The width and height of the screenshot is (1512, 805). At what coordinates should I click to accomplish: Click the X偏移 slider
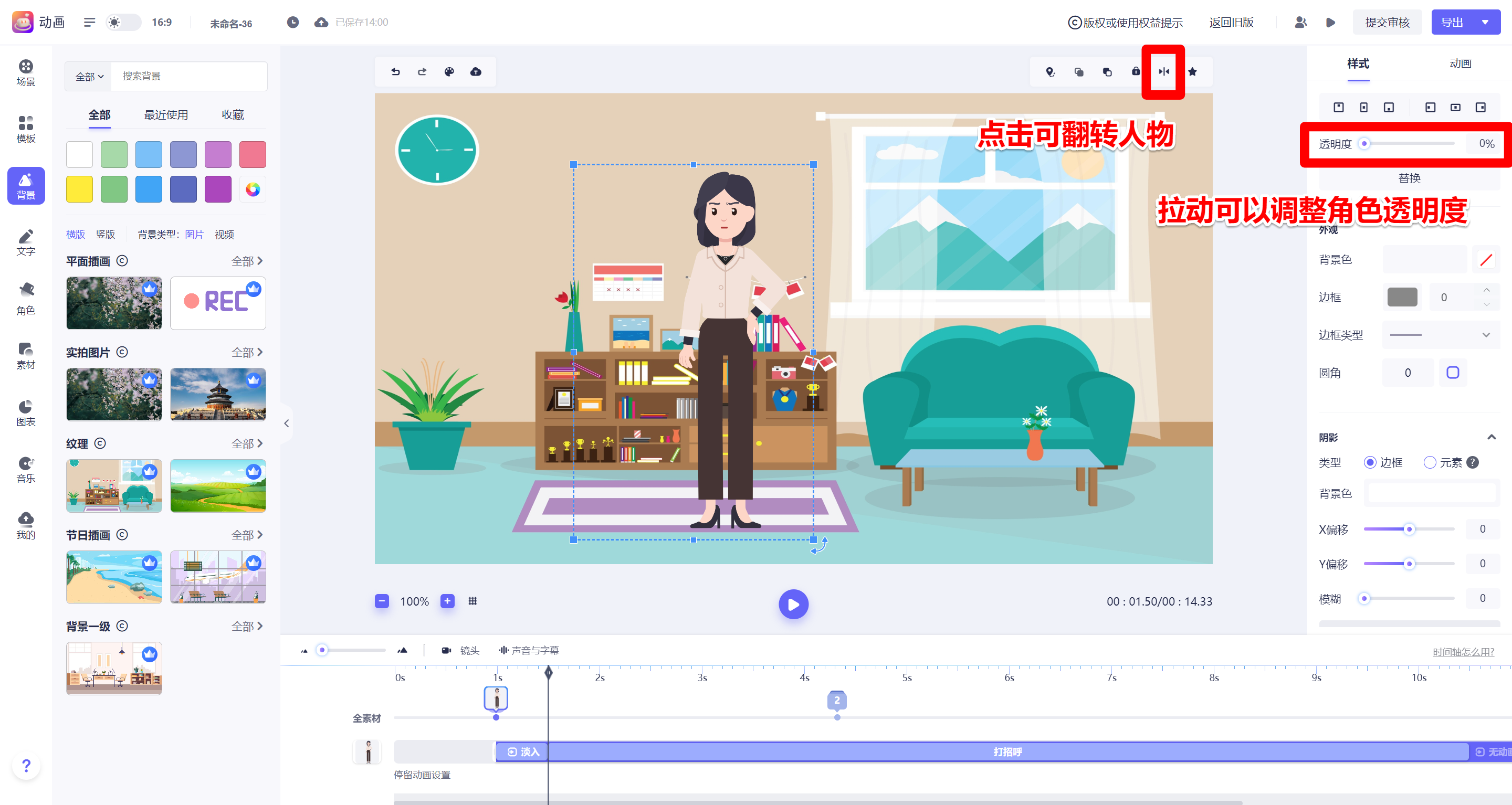tap(1409, 529)
